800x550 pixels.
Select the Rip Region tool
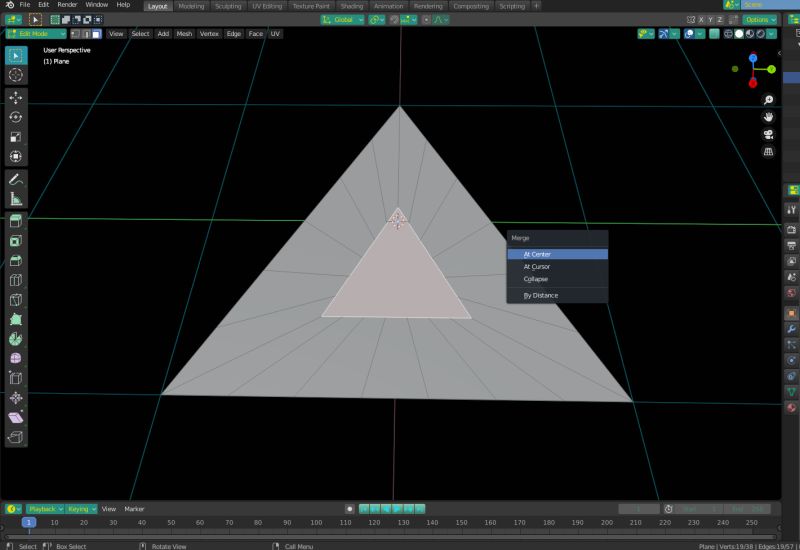[x=16, y=437]
